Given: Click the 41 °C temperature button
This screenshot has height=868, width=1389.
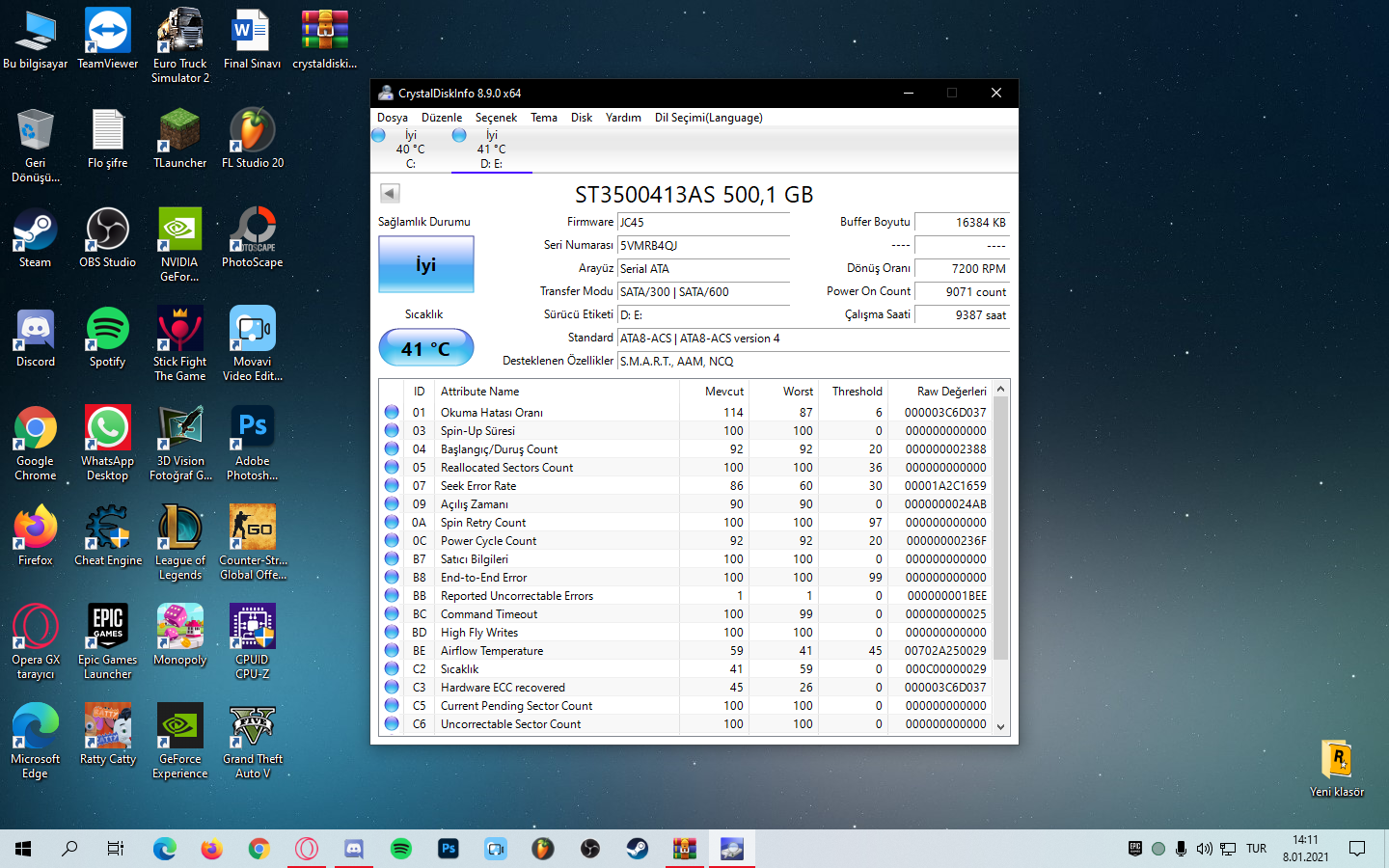Looking at the screenshot, I should pyautogui.click(x=425, y=348).
